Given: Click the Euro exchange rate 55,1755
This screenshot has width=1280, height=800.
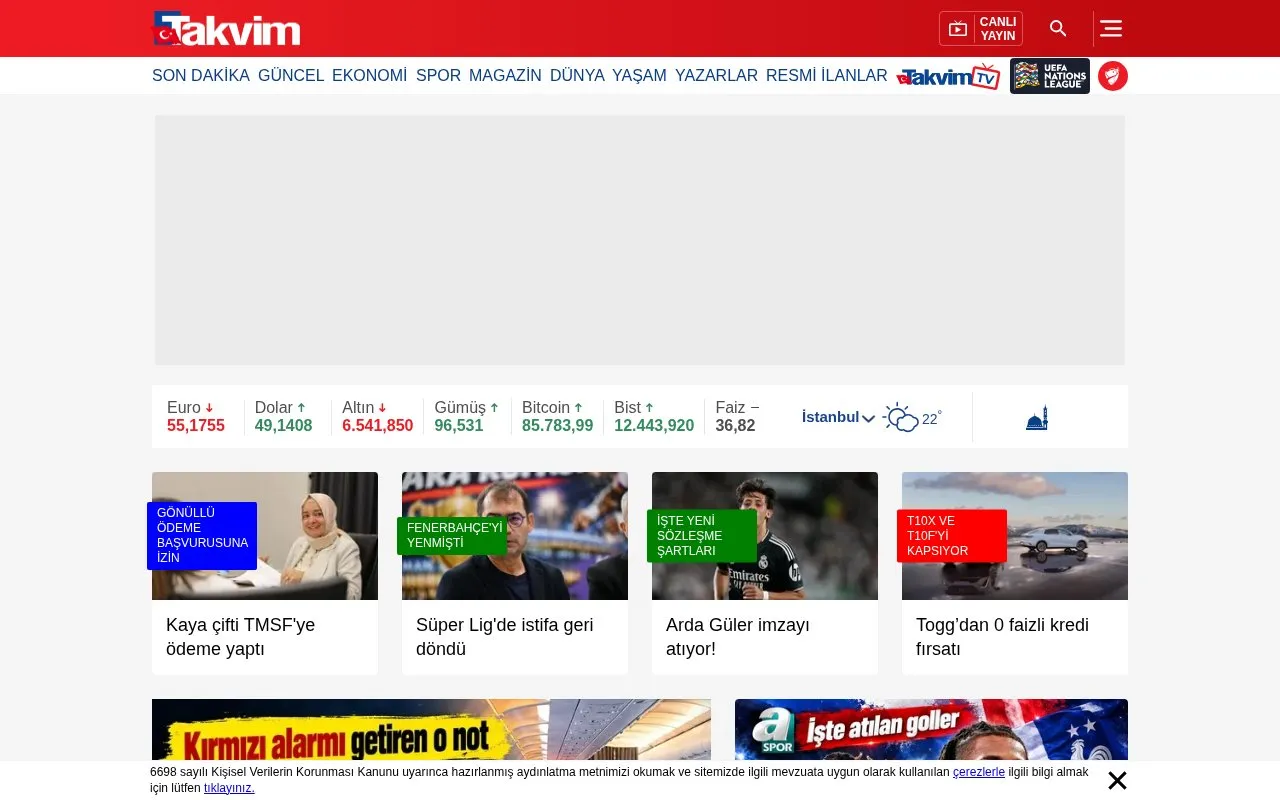Looking at the screenshot, I should coord(196,417).
